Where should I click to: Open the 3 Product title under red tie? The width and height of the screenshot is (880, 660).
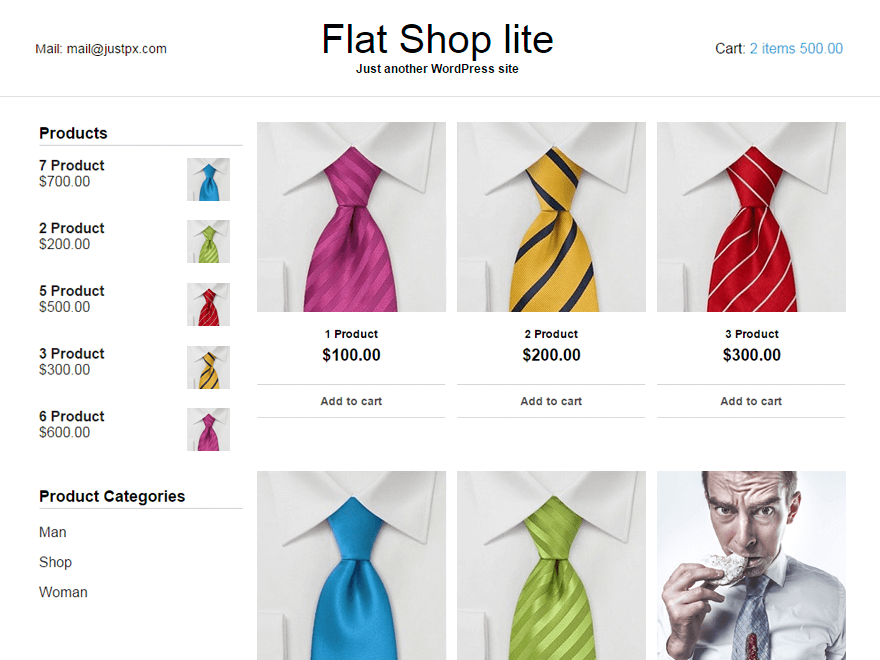point(751,334)
